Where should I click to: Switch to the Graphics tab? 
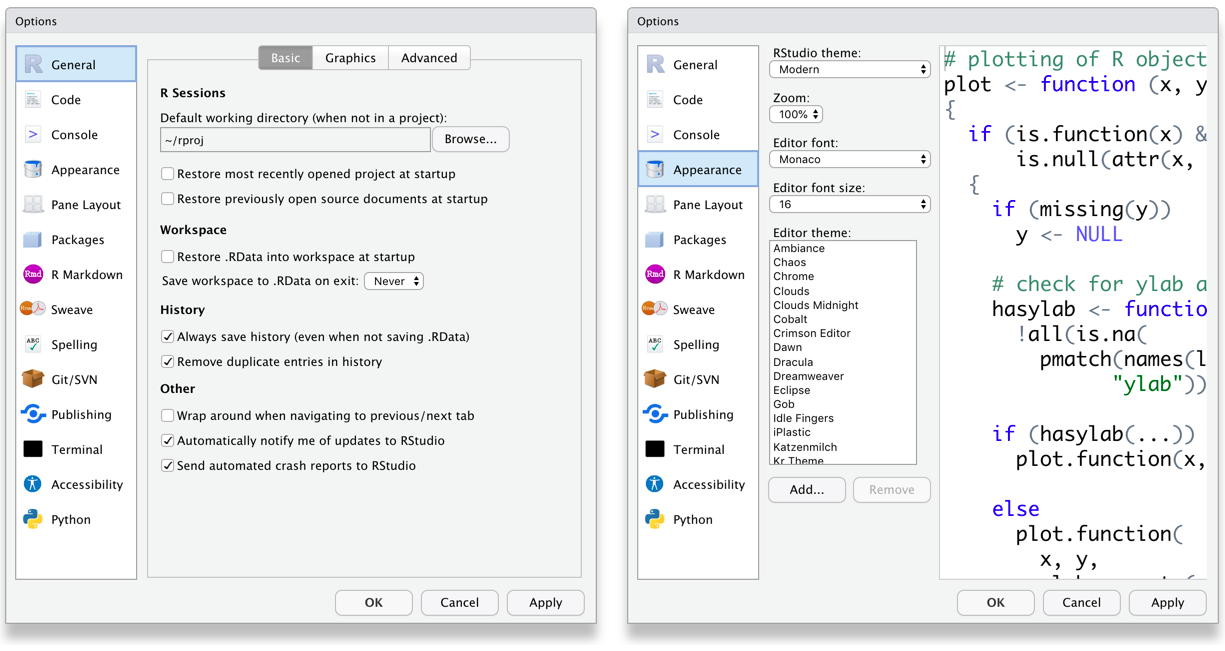[351, 58]
